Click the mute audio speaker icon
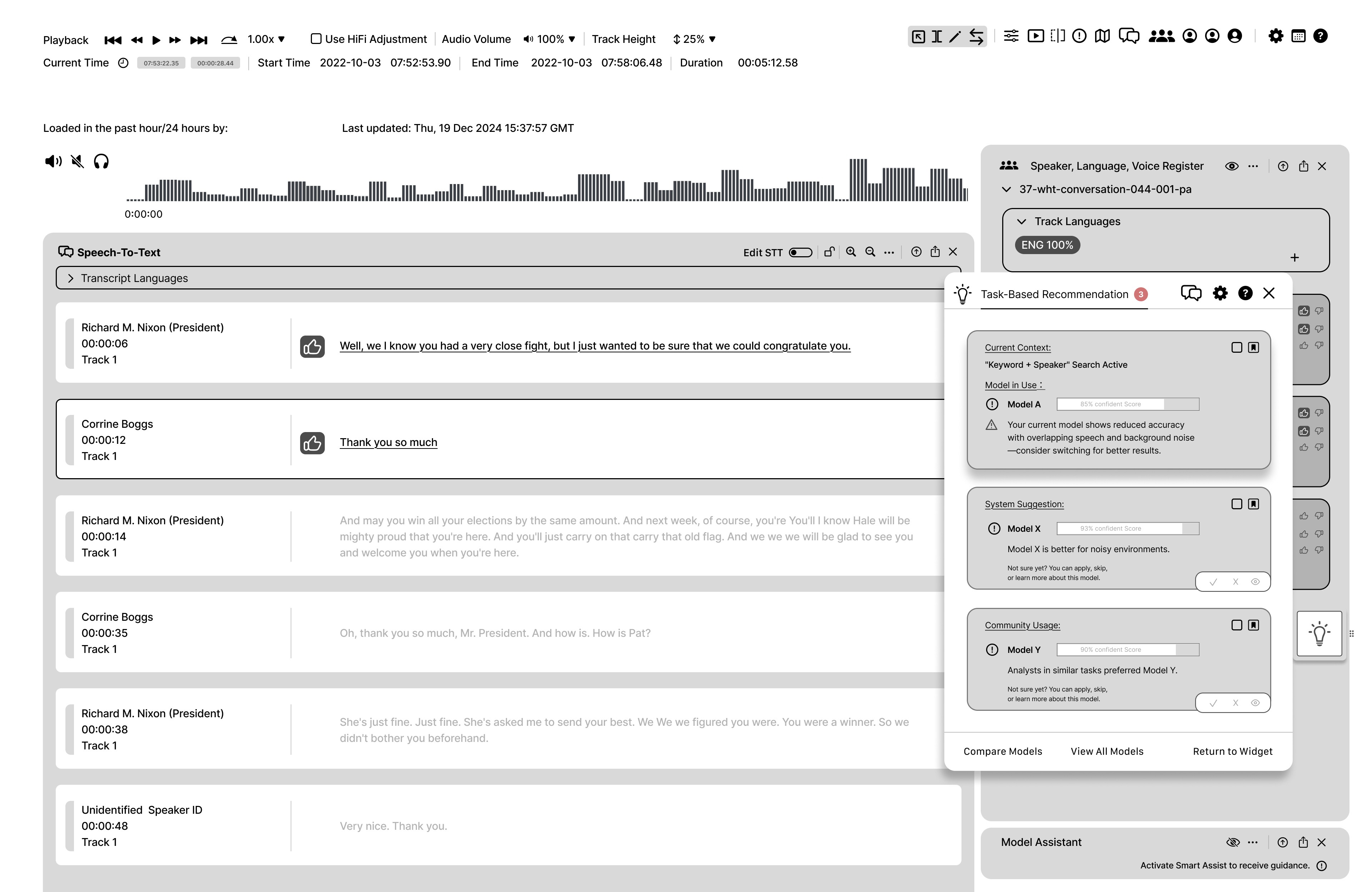 77,162
